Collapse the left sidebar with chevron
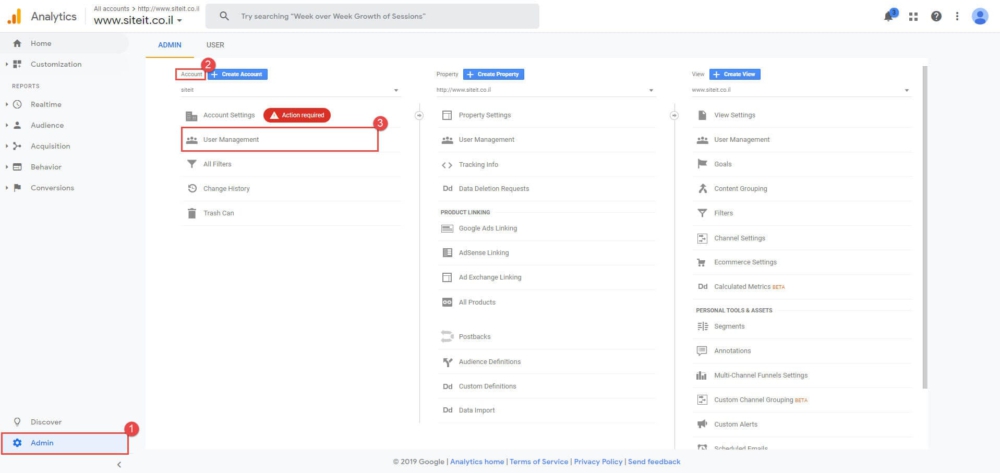Image resolution: width=1000 pixels, height=473 pixels. pyautogui.click(x=119, y=465)
